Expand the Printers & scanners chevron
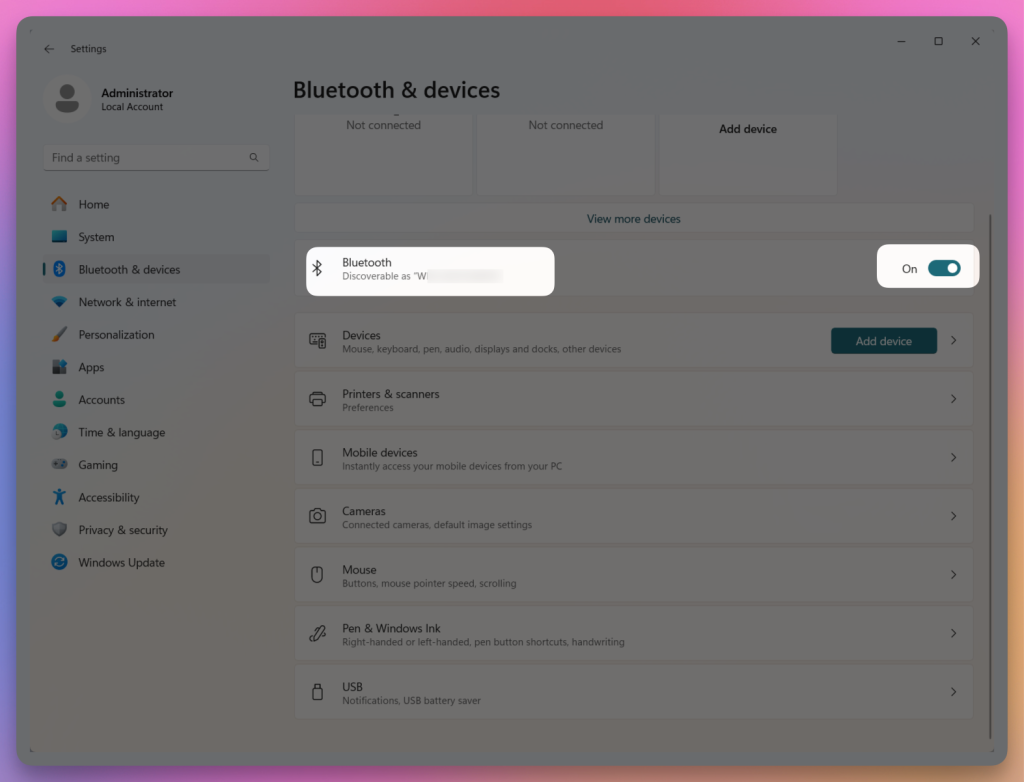Screen dimensions: 1024x782 click(x=953, y=399)
